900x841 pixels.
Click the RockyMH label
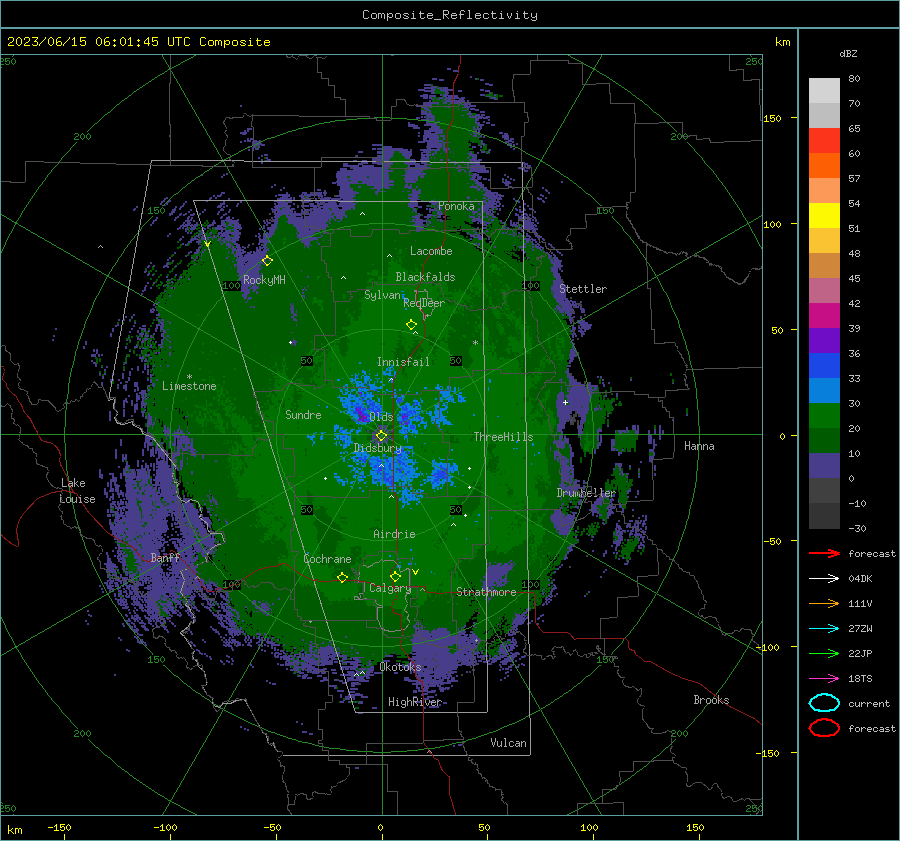264,280
